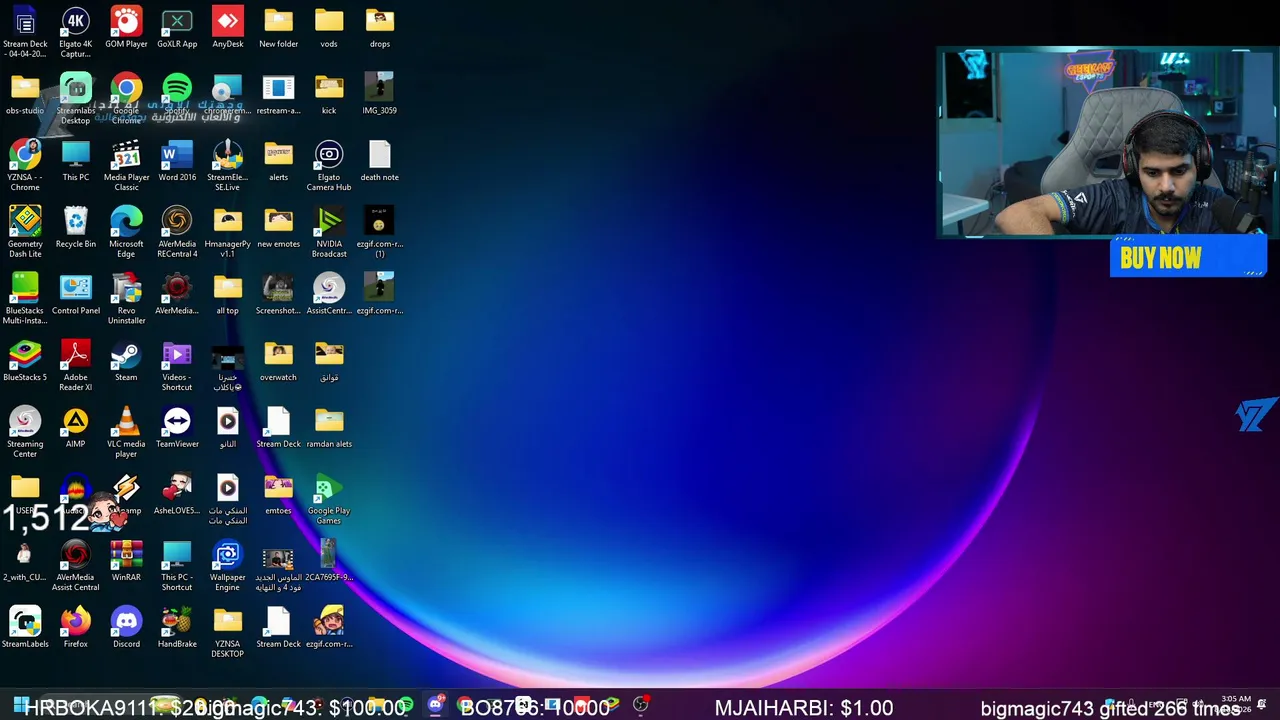Select the Media Player Classic icon
Viewport: 1280px width, 720px height.
126,165
